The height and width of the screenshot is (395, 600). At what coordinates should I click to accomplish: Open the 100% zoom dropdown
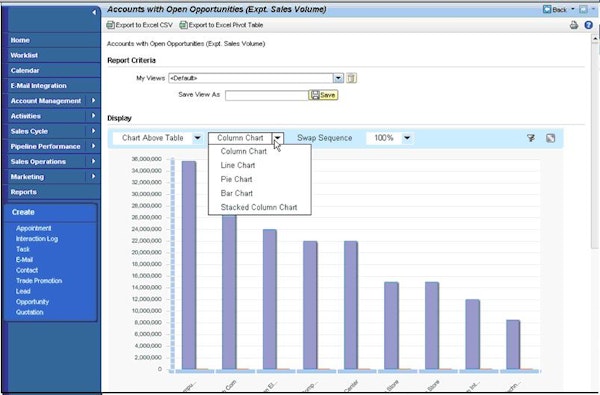click(x=407, y=138)
